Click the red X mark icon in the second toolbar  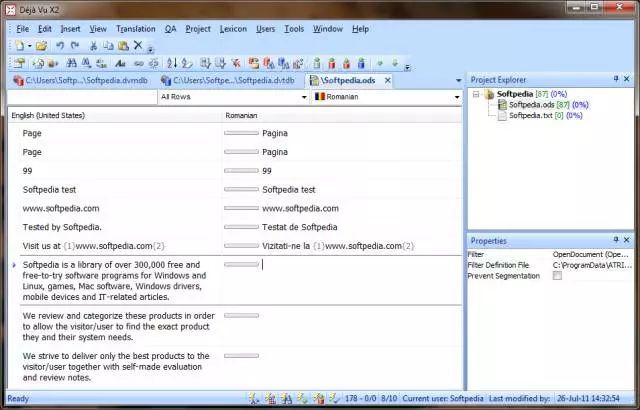click(x=236, y=63)
